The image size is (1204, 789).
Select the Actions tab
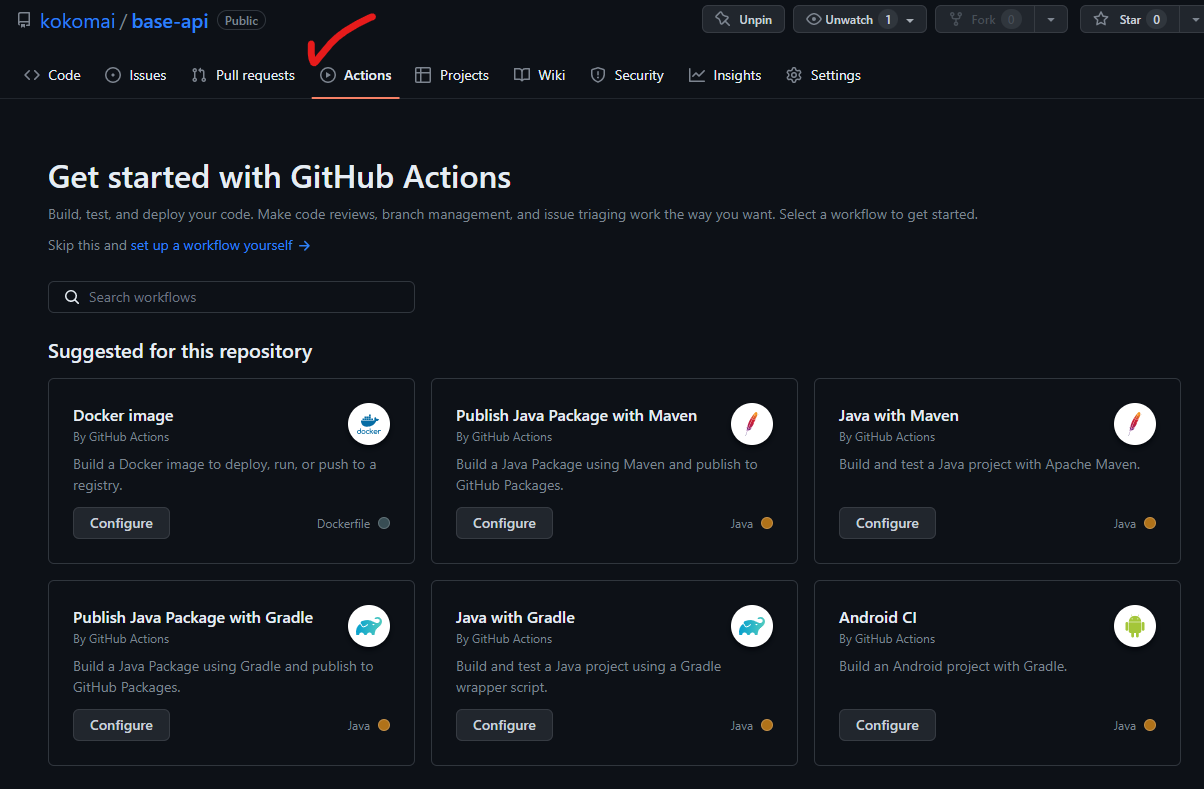(356, 75)
